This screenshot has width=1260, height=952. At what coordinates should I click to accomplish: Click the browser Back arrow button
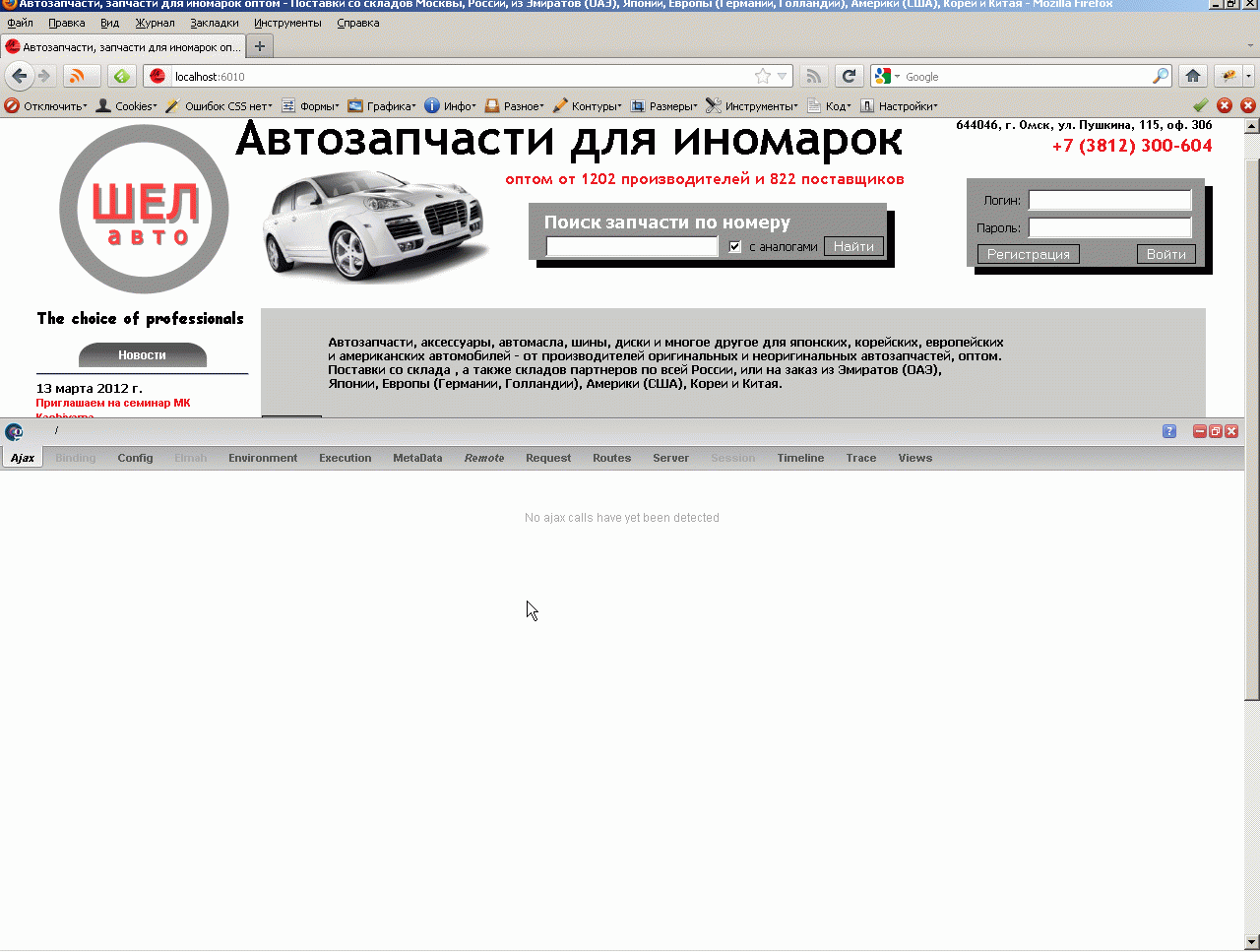tap(20, 76)
